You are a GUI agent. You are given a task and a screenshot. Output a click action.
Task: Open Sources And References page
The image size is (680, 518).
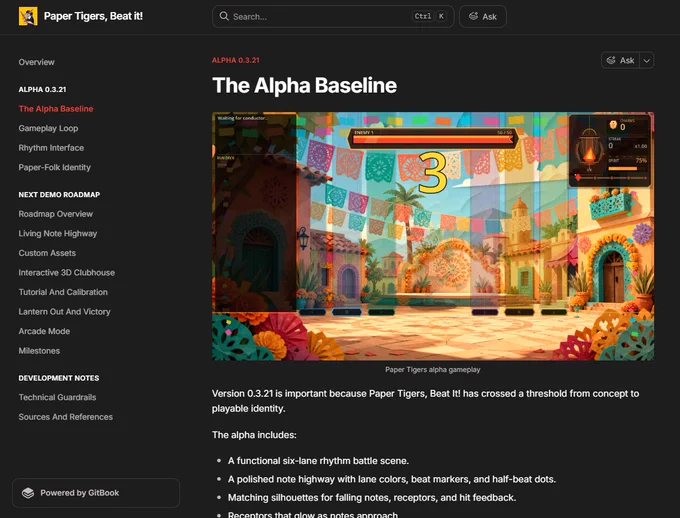(x=65, y=417)
